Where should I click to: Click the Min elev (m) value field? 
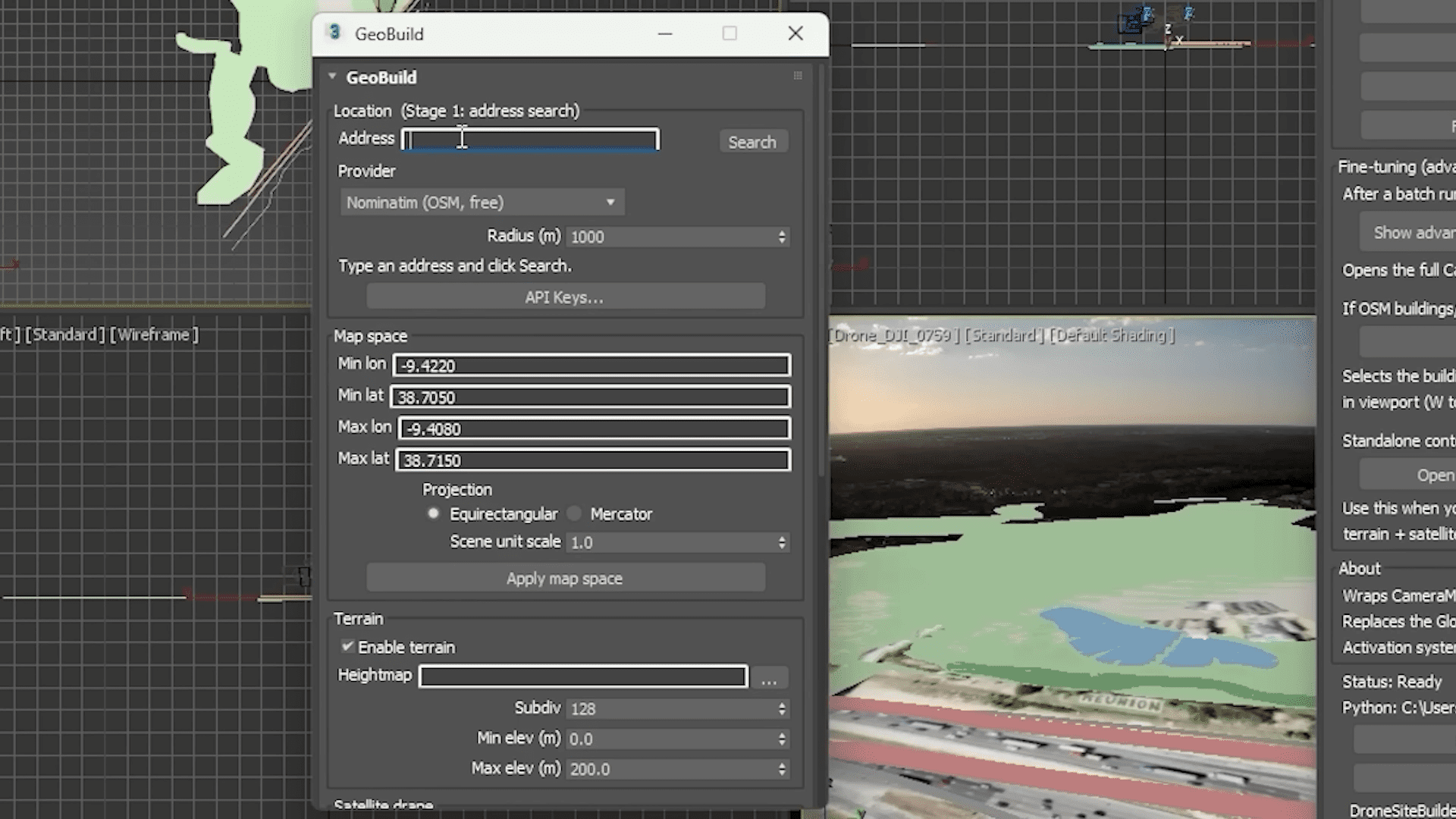pos(670,739)
